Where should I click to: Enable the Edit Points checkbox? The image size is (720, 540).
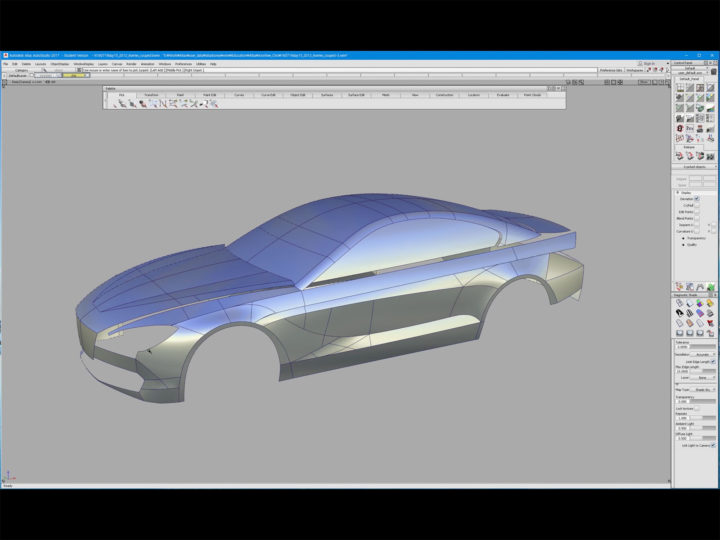pyautogui.click(x=697, y=212)
